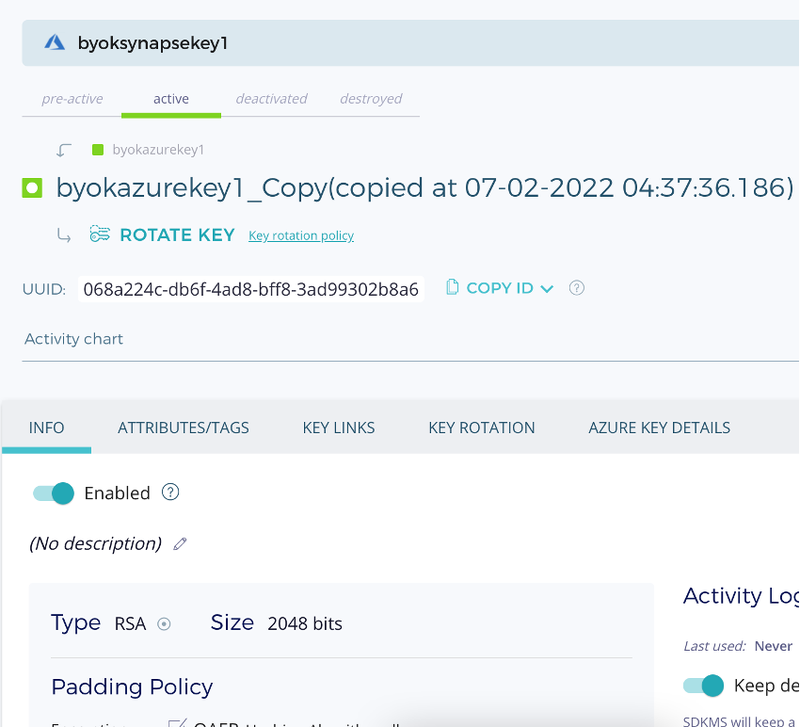Expand the COPY ID dropdown chevron
The image size is (800, 727).
(x=547, y=289)
